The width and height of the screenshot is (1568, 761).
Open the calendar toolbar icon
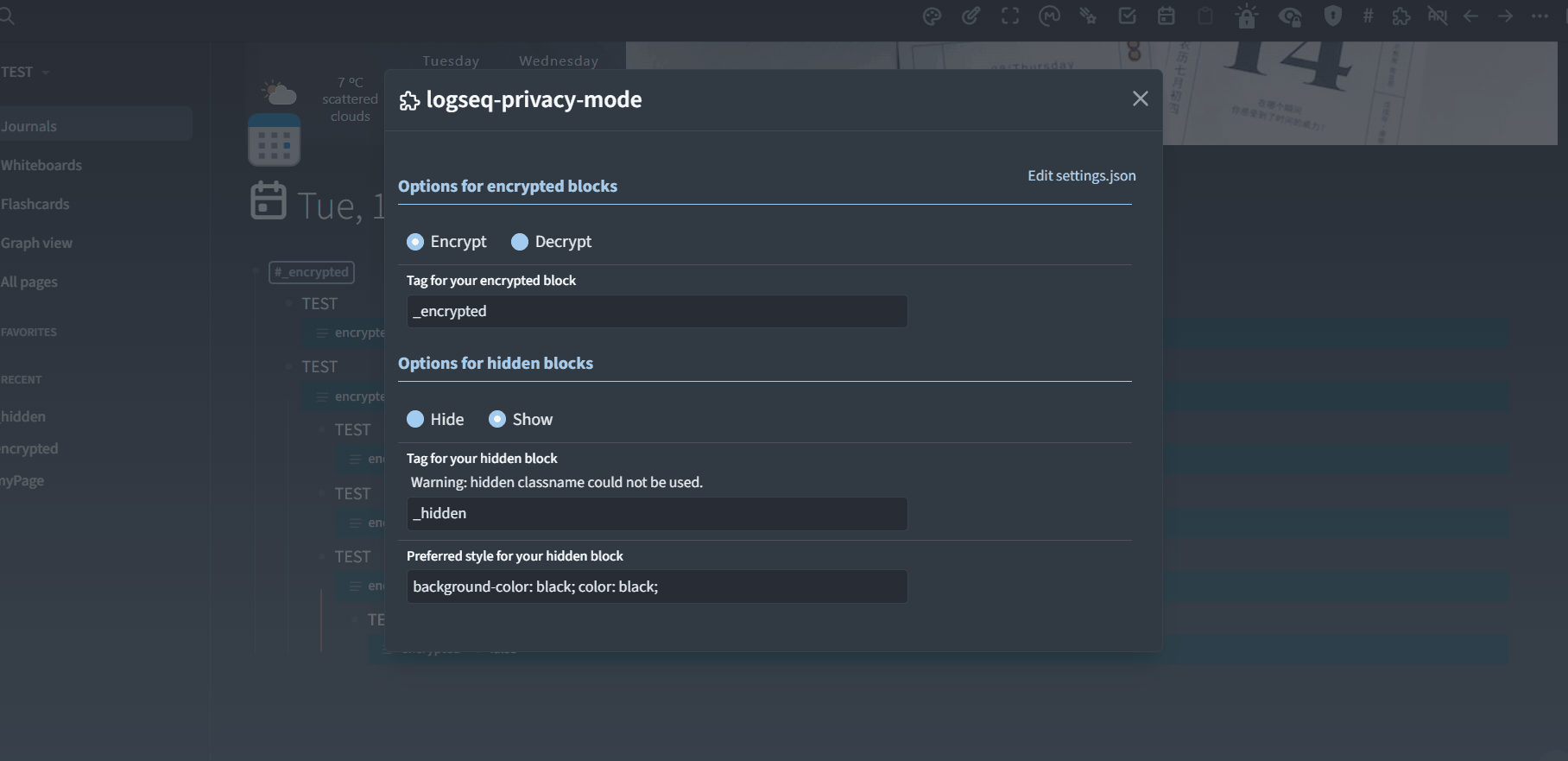(x=1167, y=16)
